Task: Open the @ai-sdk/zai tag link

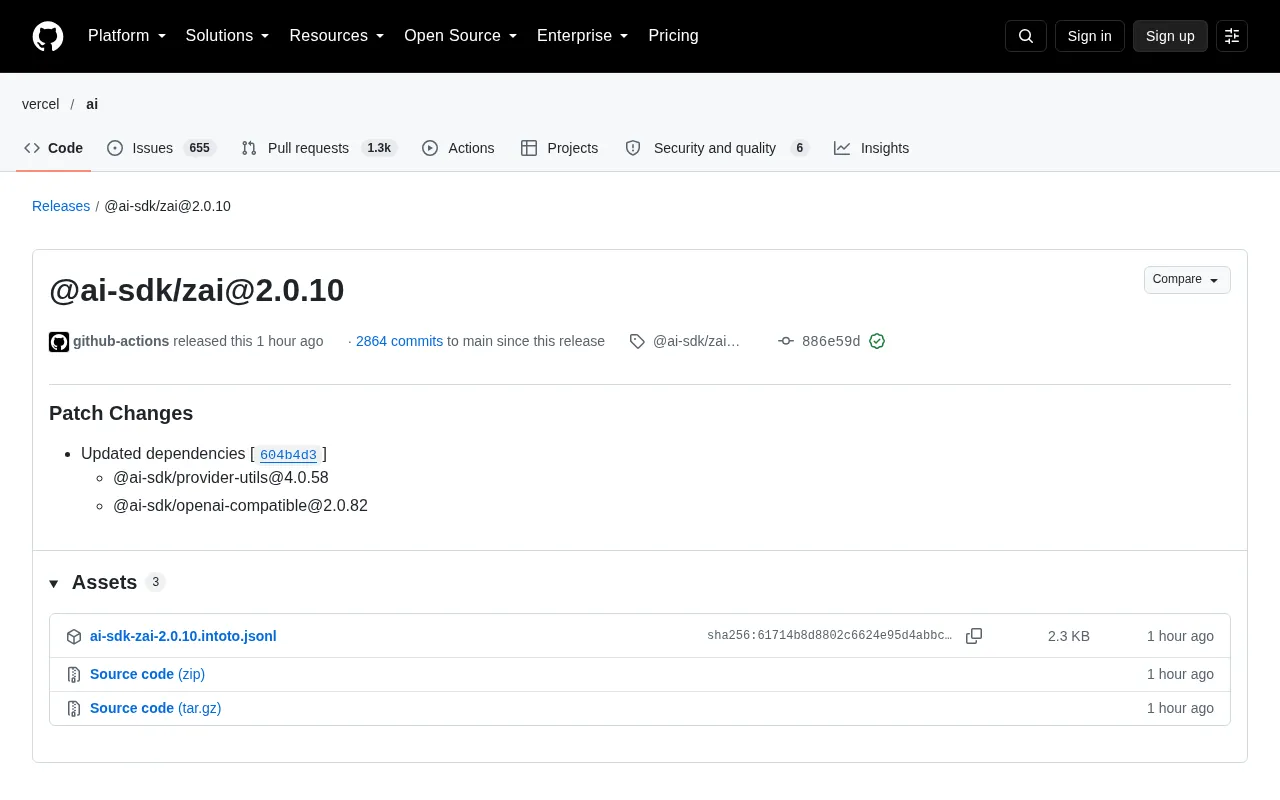Action: tap(685, 341)
